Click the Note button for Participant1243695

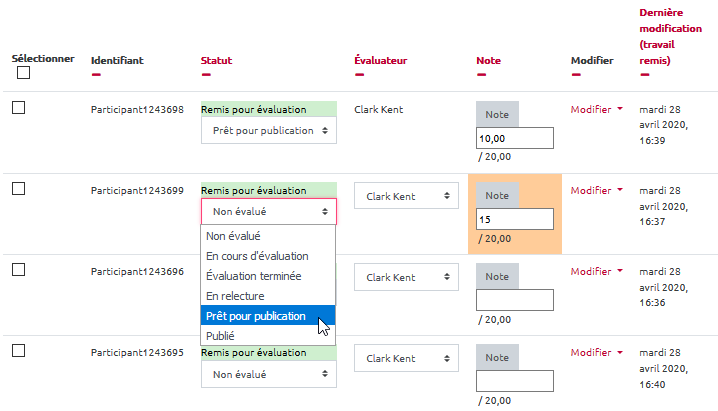tap(497, 357)
